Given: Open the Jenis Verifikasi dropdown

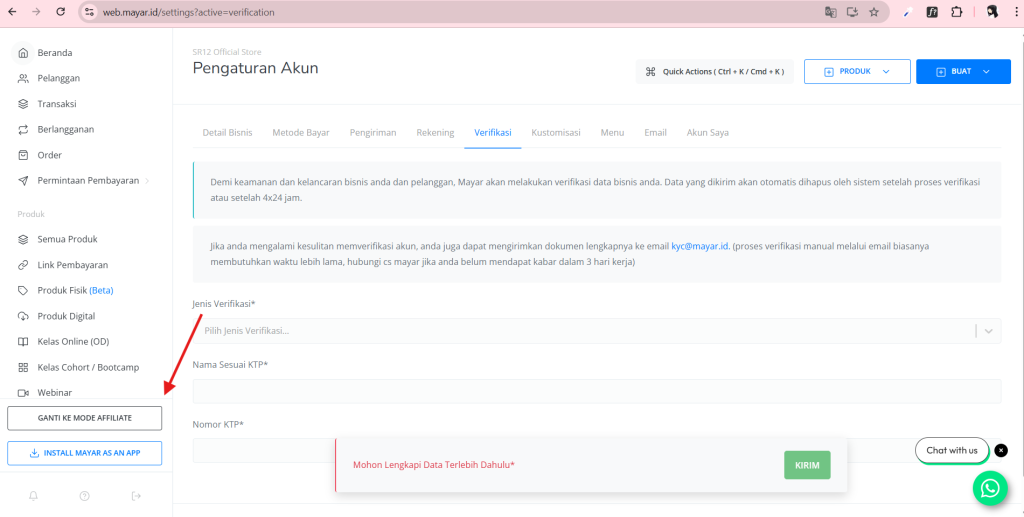Looking at the screenshot, I should 596,331.
